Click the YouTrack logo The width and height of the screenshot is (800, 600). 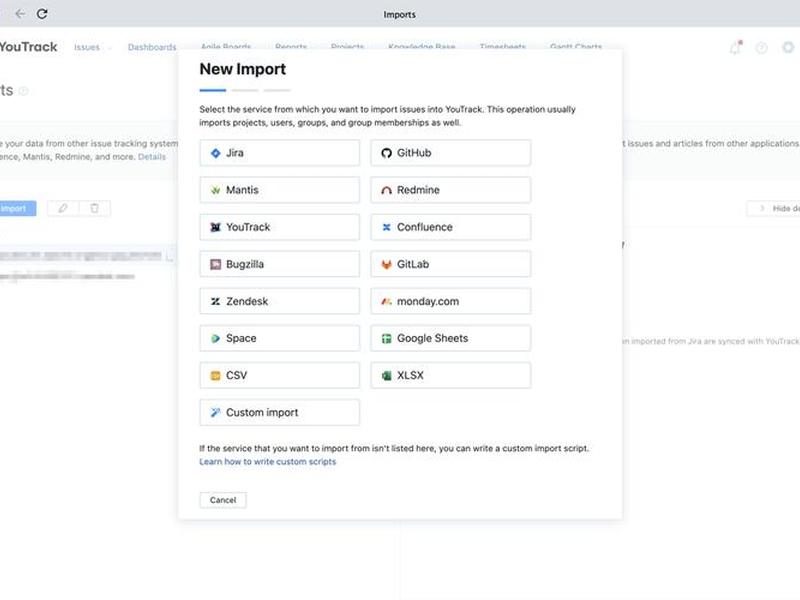click(x=28, y=47)
